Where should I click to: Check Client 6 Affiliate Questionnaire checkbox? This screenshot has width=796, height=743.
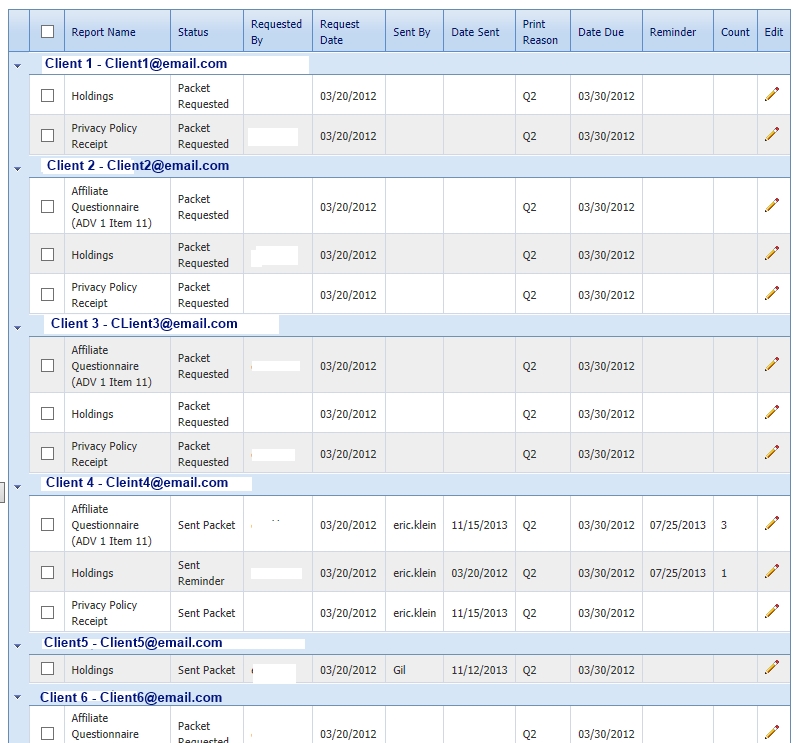tap(47, 733)
